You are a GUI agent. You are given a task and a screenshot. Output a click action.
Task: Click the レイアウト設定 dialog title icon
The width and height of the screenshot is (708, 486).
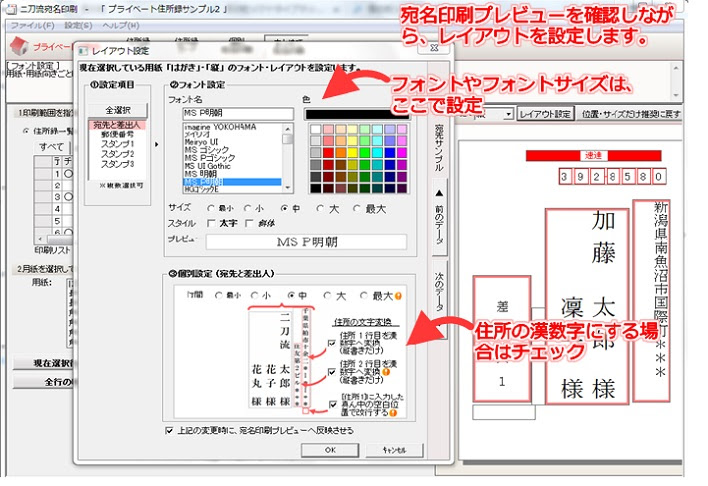83,51
